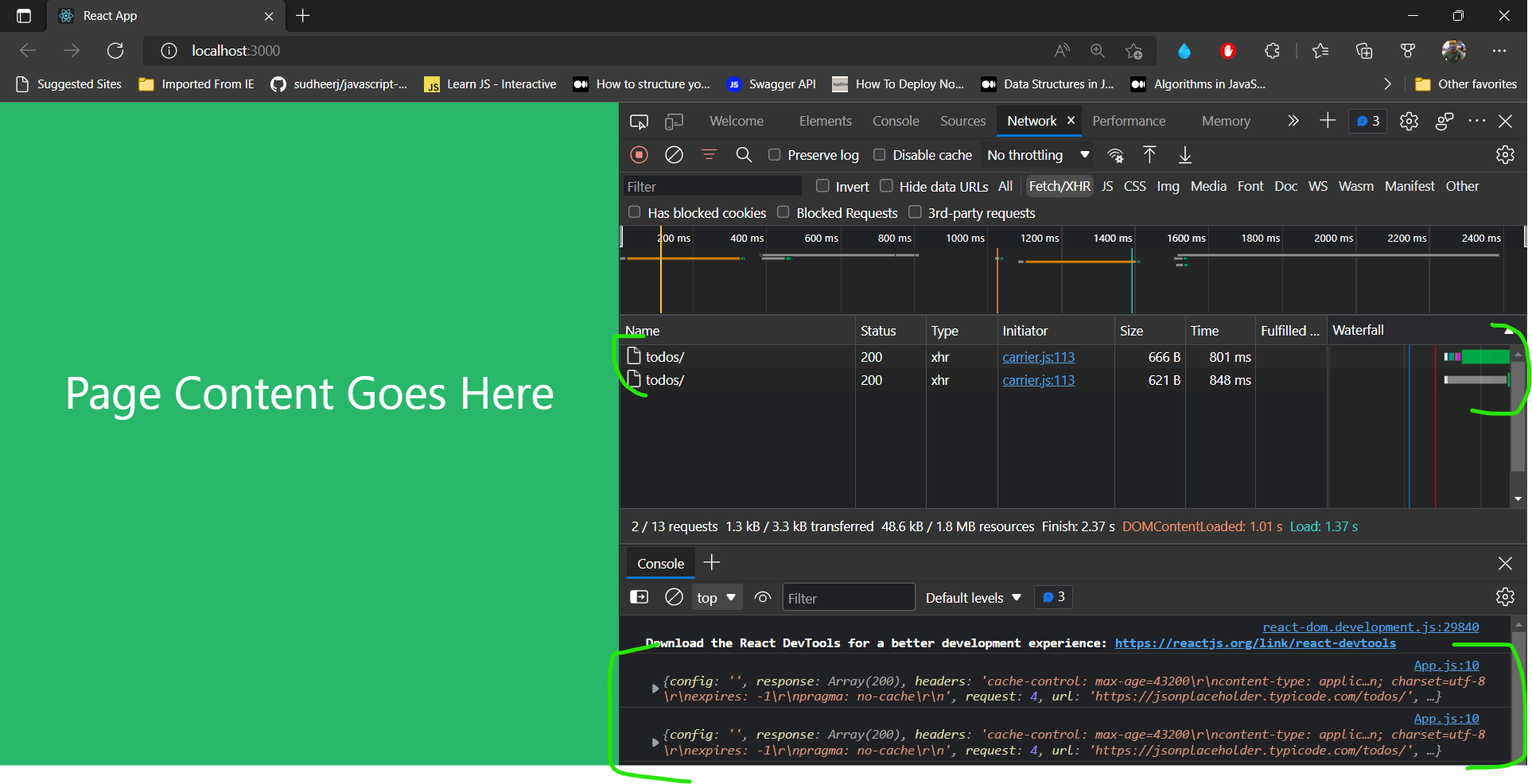1532x784 pixels.
Task: Click the inspect element picker icon
Action: pyautogui.click(x=639, y=122)
